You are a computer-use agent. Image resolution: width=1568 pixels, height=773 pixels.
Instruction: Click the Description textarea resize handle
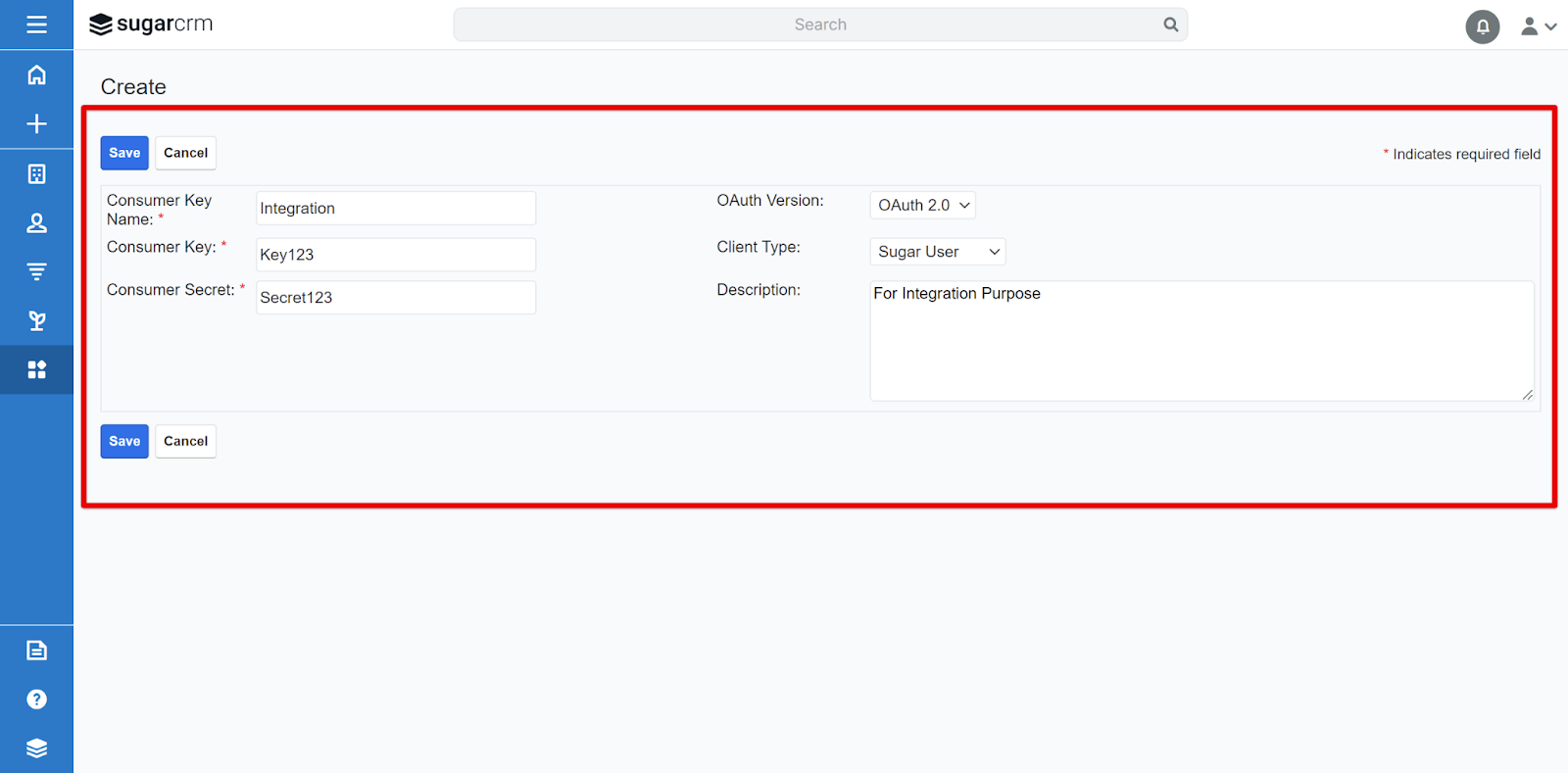click(1527, 394)
